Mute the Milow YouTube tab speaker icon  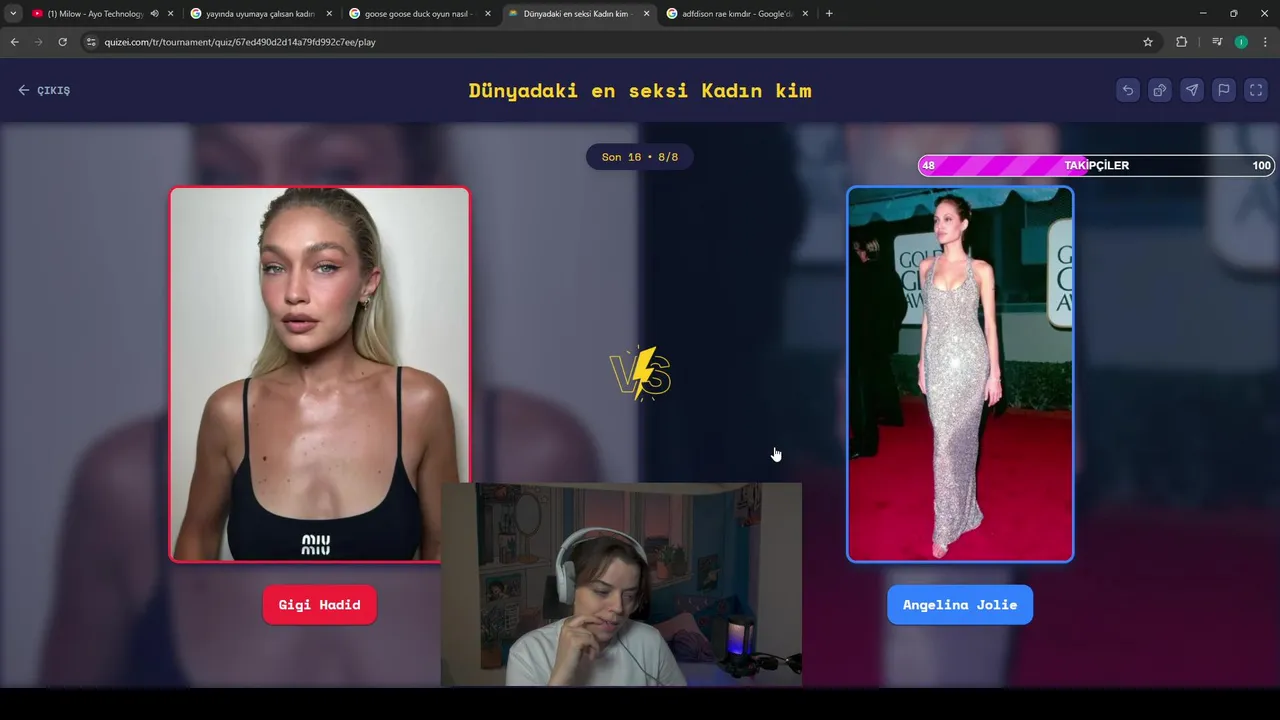point(154,14)
